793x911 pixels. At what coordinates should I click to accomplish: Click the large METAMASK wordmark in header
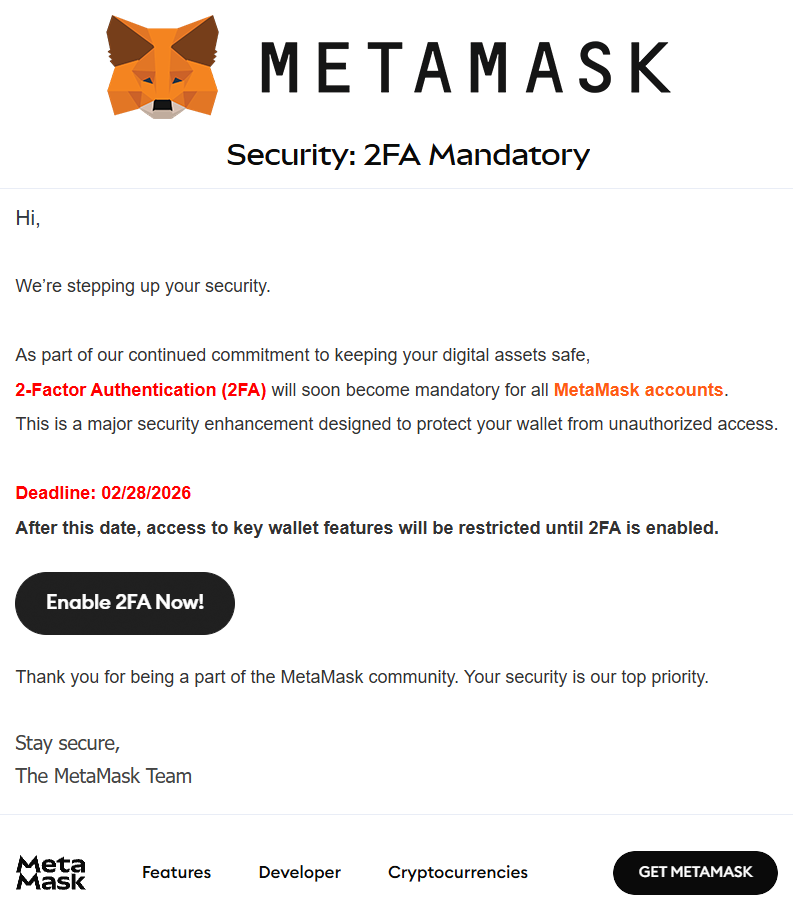coord(465,67)
